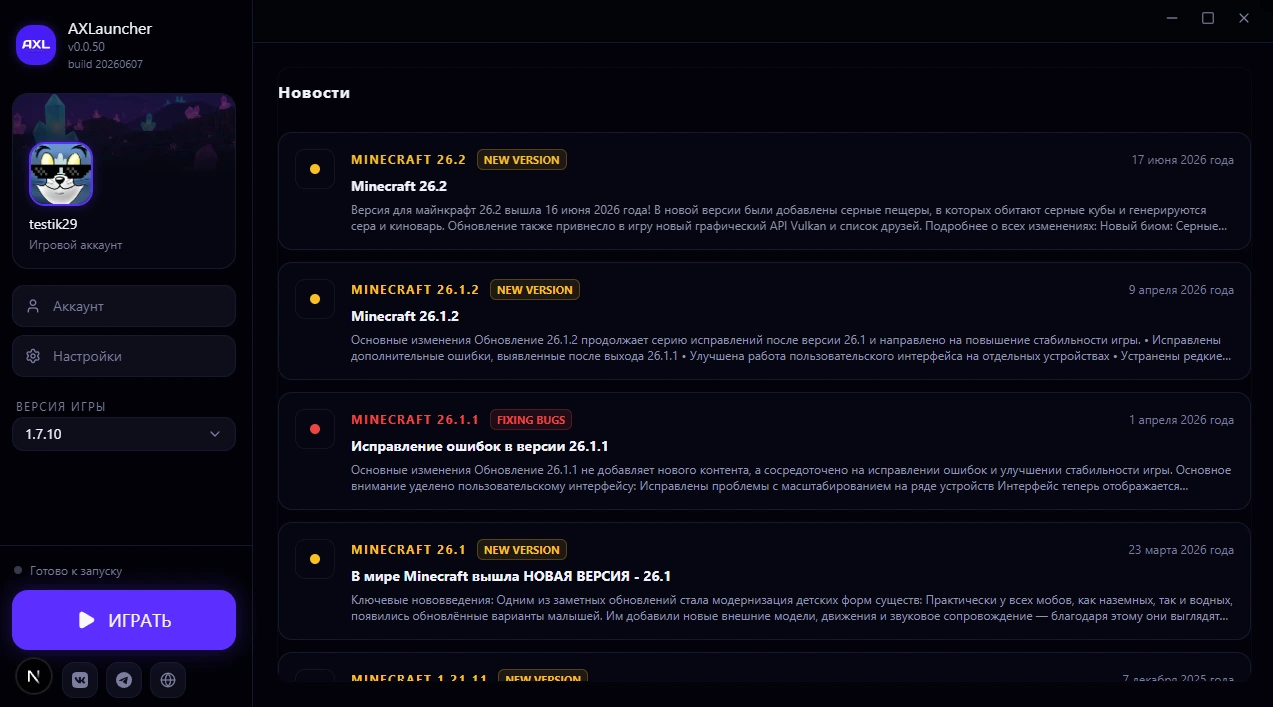This screenshot has width=1273, height=707.
Task: Click the date 9 апреля 2026 года
Action: click(x=1181, y=290)
